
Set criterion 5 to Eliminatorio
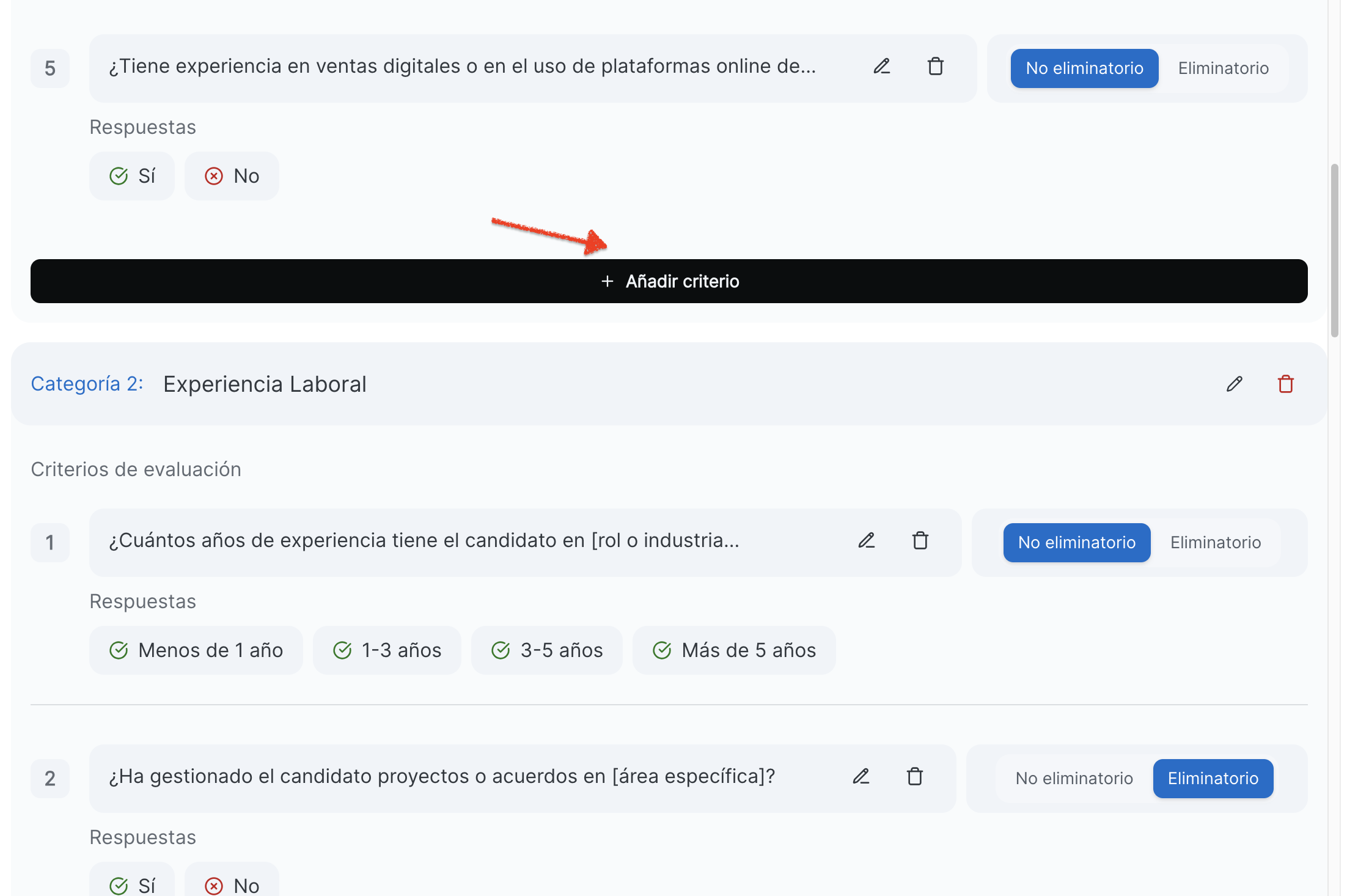[x=1223, y=68]
